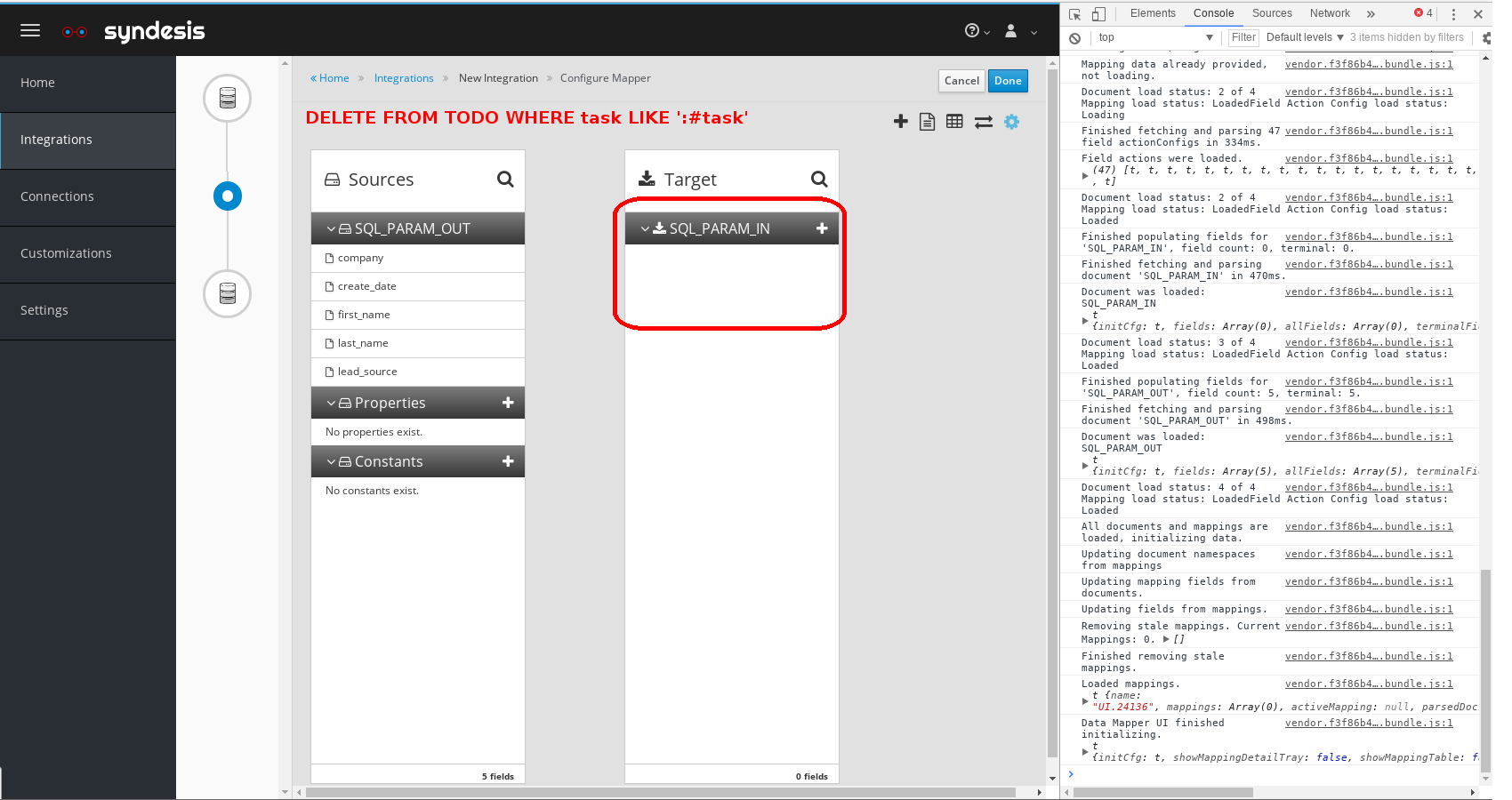Toggle source-target direction with arrows icon

click(983, 122)
